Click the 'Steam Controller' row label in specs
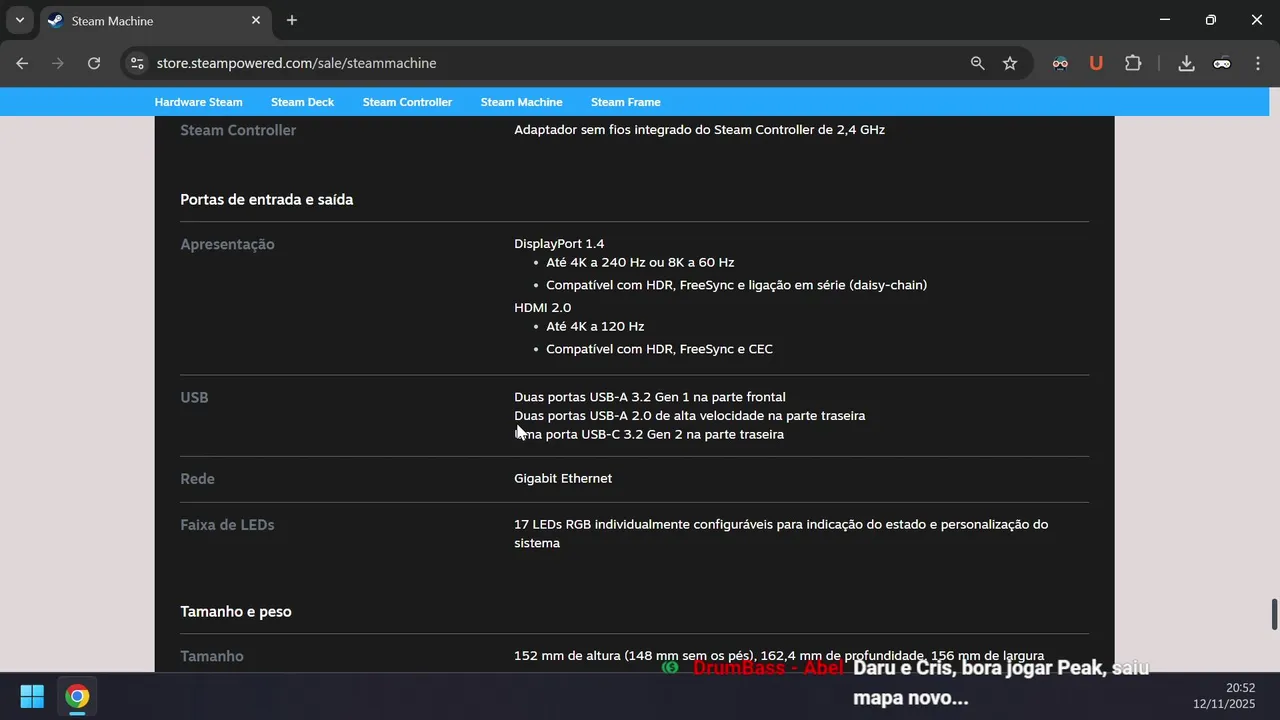 click(238, 130)
